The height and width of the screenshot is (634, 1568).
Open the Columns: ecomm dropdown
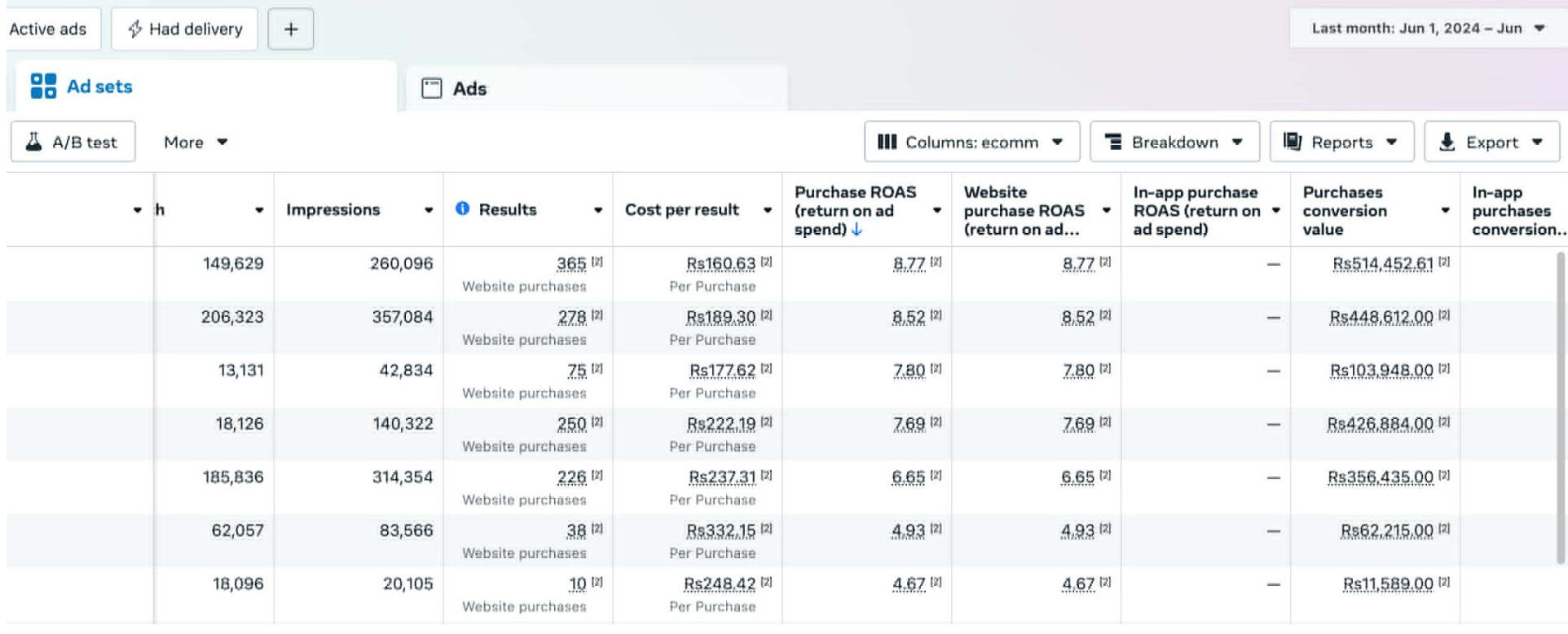(x=971, y=142)
